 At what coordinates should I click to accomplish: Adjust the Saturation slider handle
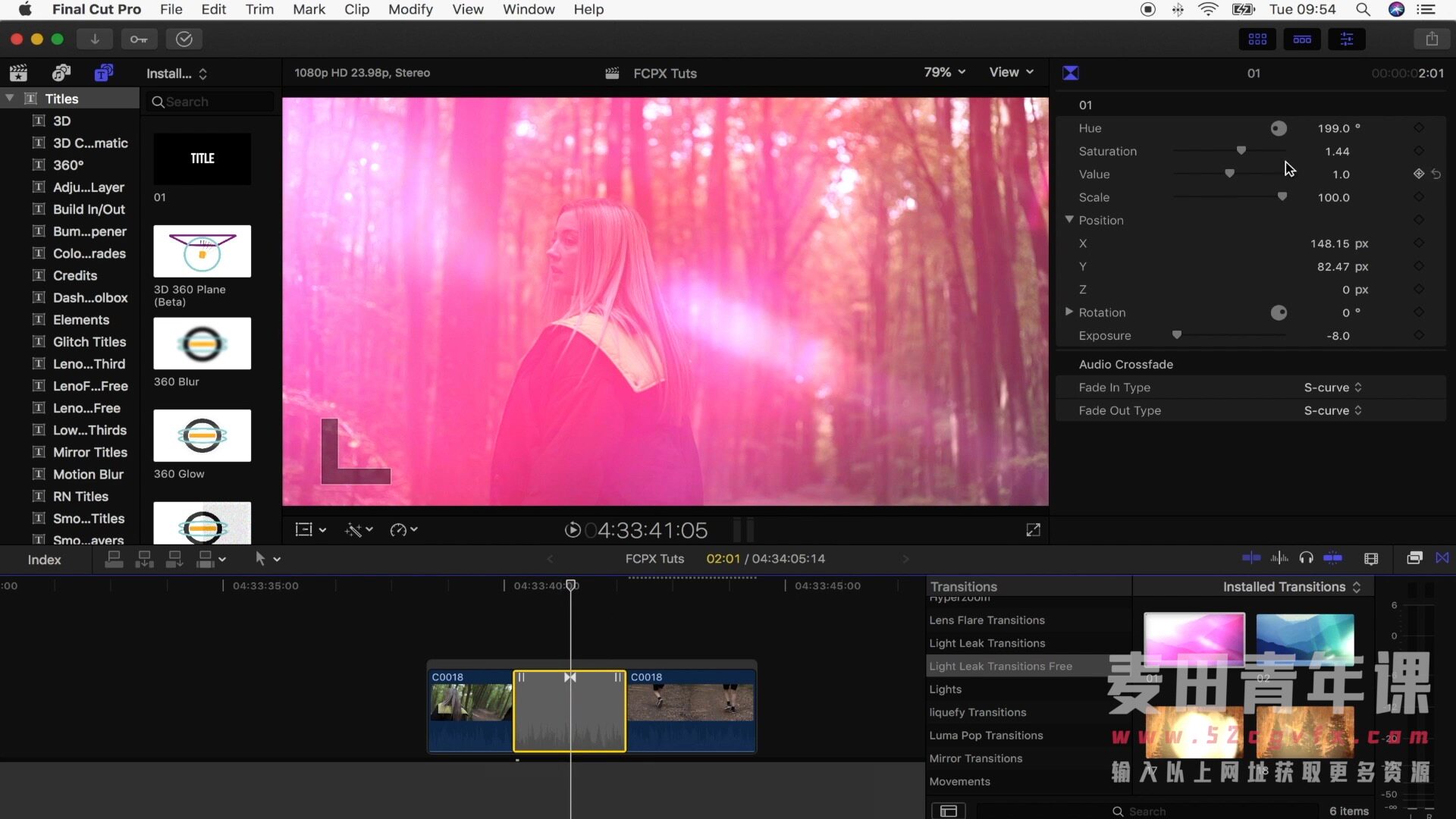coord(1241,151)
